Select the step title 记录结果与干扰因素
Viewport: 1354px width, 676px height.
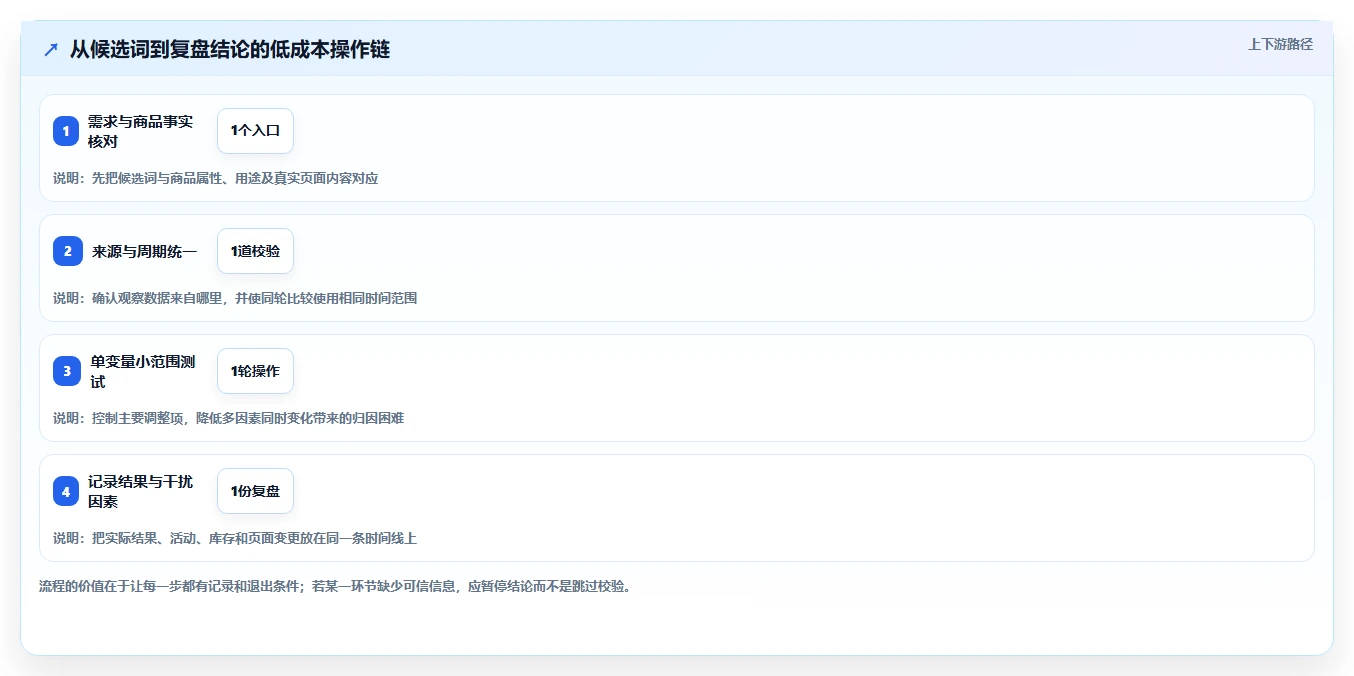(x=142, y=491)
